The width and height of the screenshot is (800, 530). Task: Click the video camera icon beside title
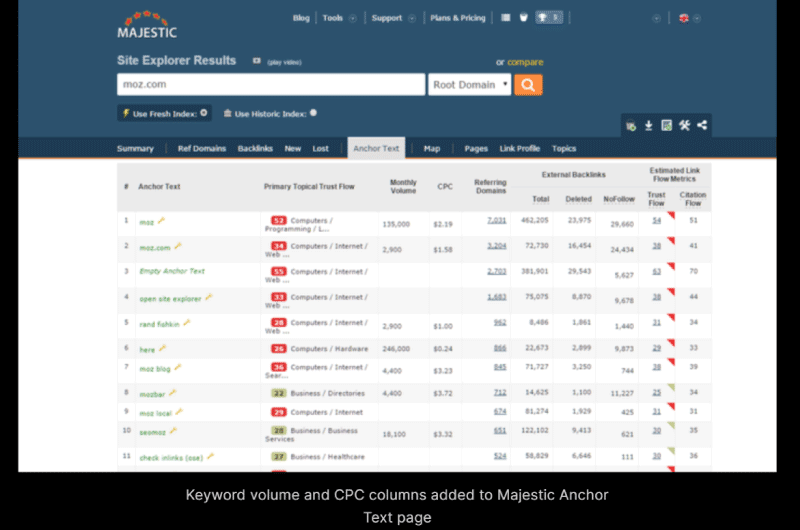click(257, 61)
